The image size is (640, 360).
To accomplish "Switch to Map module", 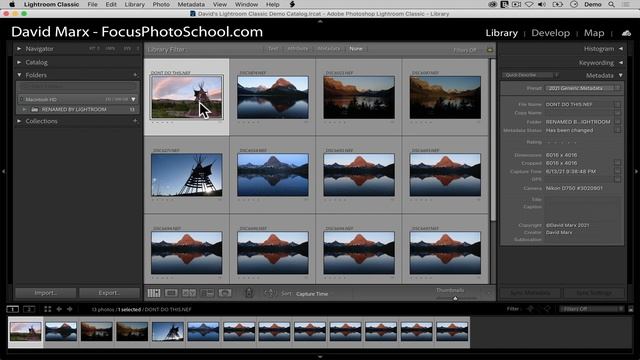I will tap(594, 33).
